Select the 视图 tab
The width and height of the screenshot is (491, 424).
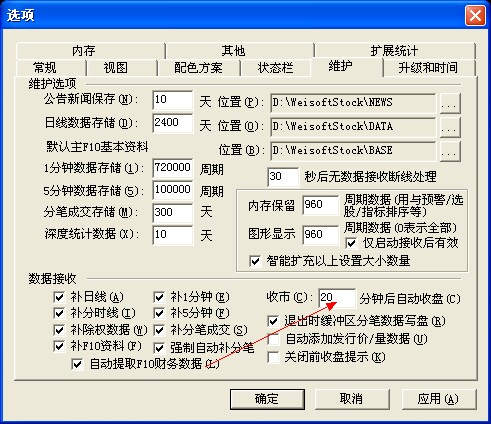[121, 68]
